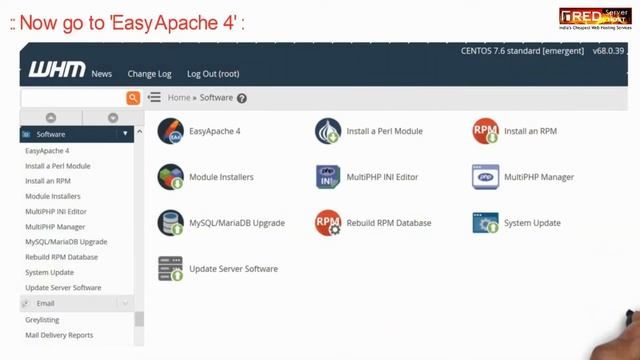The image size is (640, 360).
Task: Select MySQL/MariaDB Upgrade in sidebar
Action: pos(66,242)
